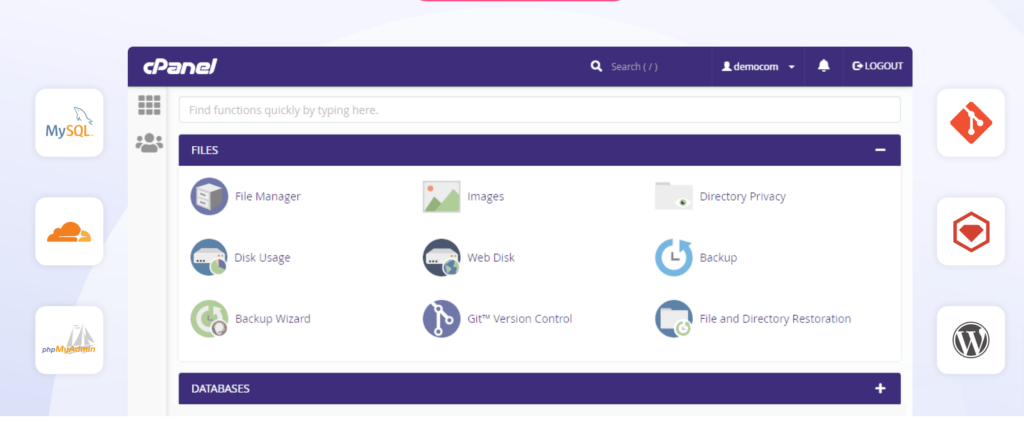Launch the Backup Wizard icon
Screen dimensions: 1024x422
tap(209, 319)
